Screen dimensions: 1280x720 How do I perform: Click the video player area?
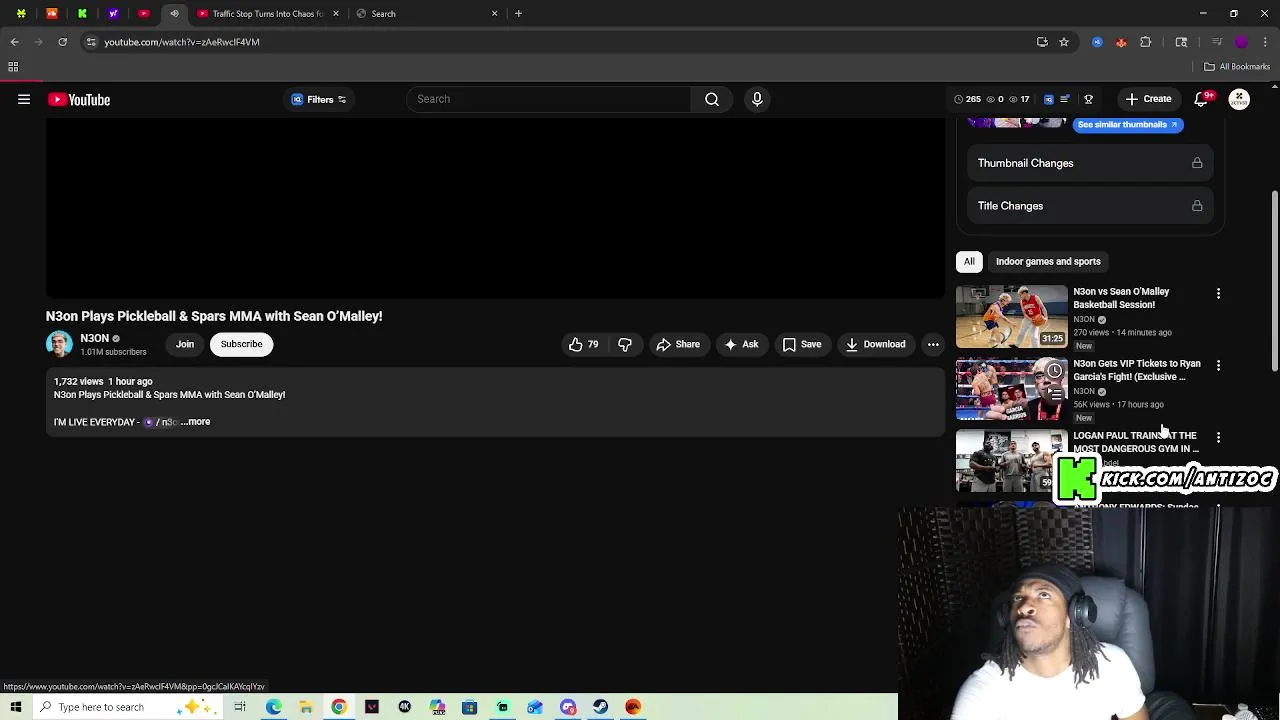tap(495, 208)
